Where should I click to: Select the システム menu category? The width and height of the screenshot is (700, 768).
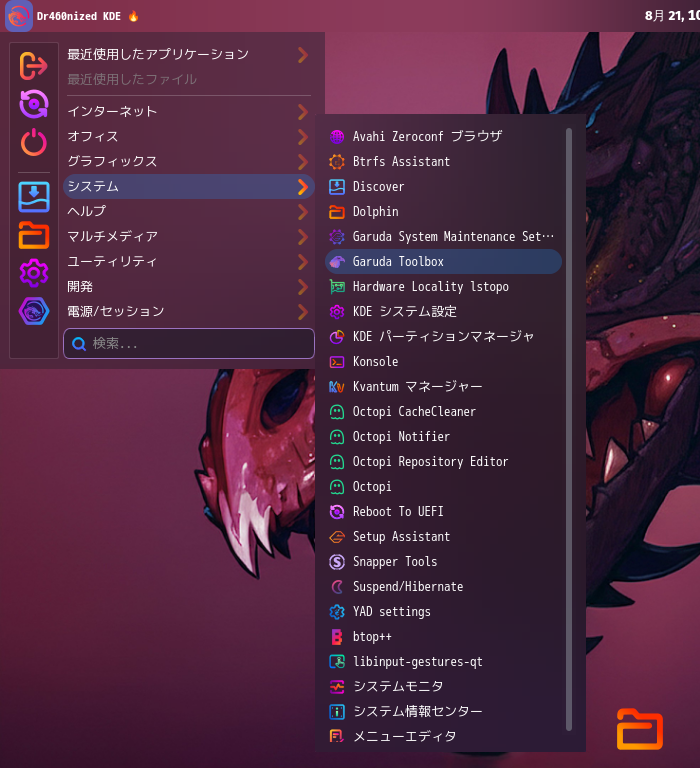[x=189, y=187]
